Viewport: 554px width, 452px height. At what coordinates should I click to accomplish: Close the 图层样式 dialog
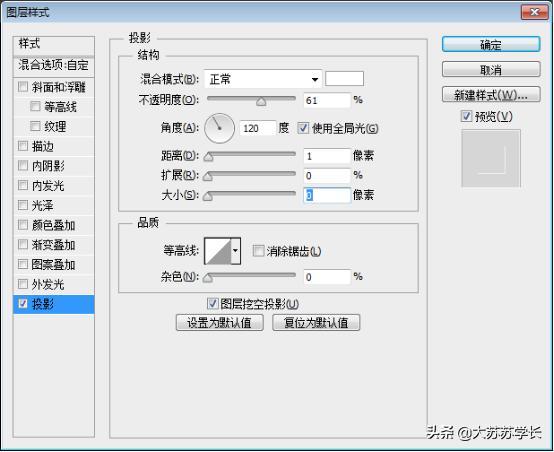535,13
